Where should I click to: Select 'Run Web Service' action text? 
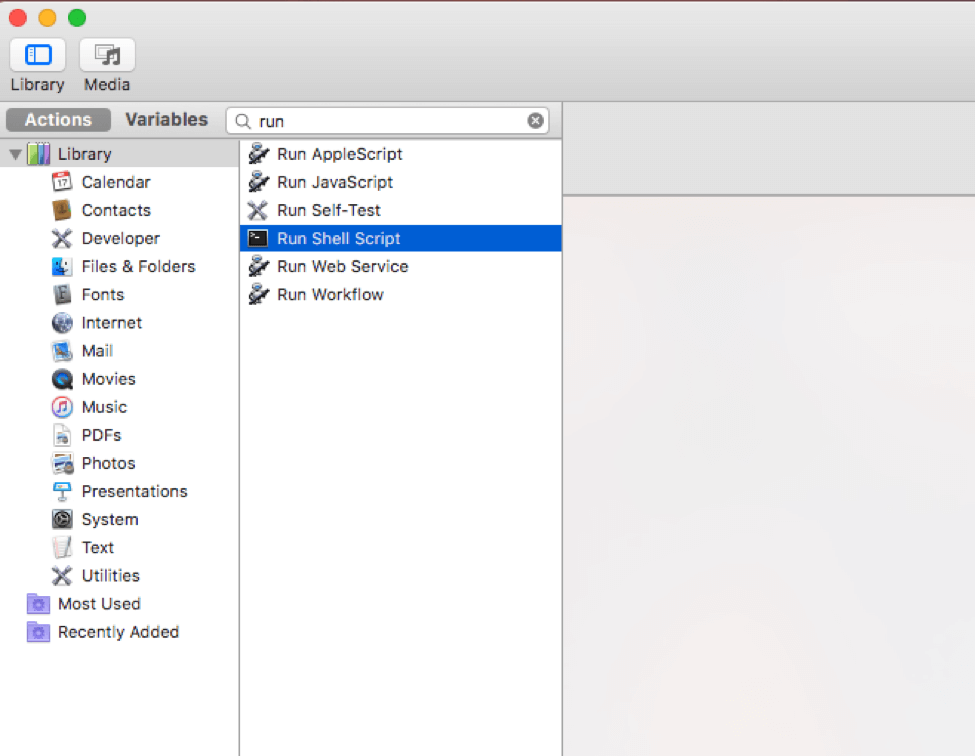click(343, 266)
